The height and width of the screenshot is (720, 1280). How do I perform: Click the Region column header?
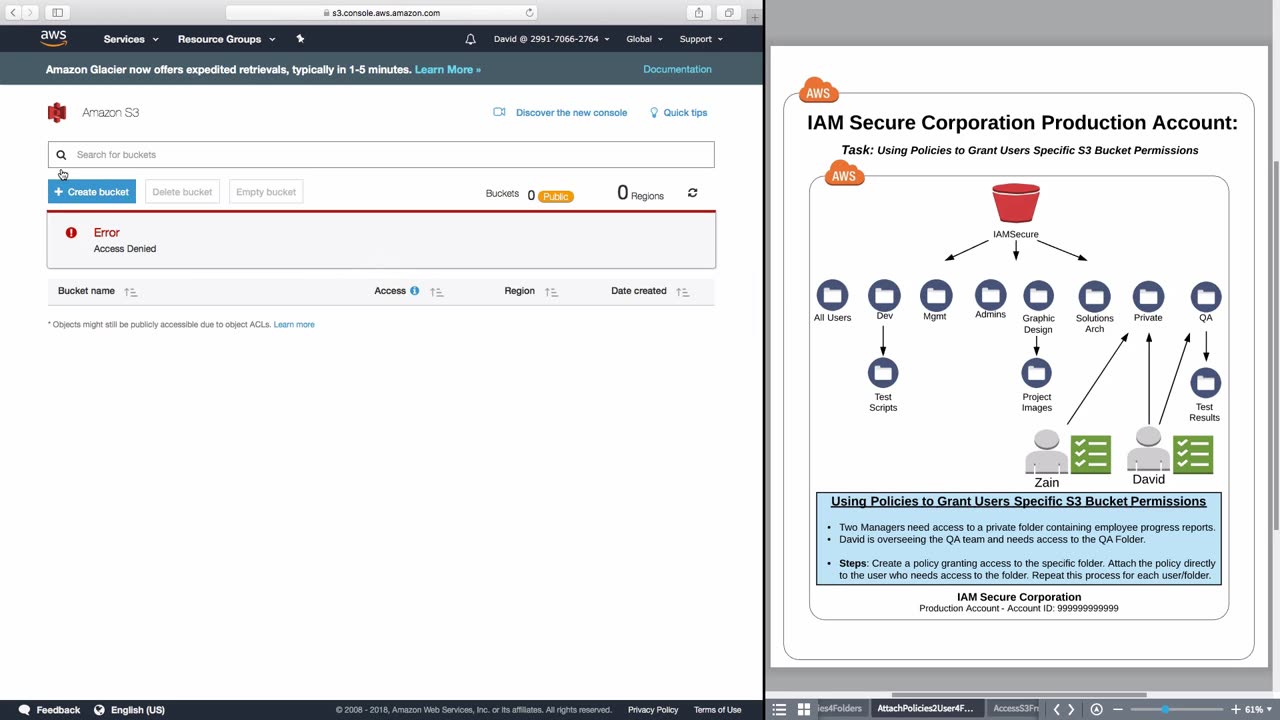[519, 291]
